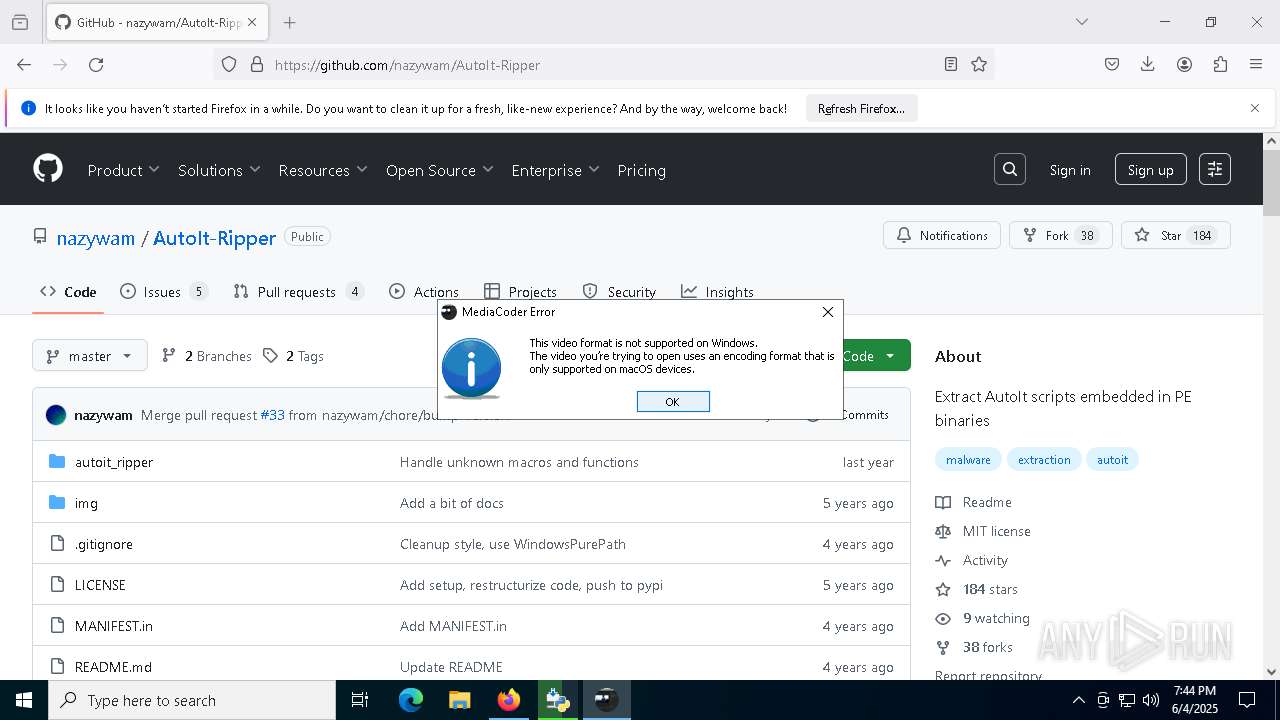
Task: Open the master branch dropdown
Action: coord(90,356)
